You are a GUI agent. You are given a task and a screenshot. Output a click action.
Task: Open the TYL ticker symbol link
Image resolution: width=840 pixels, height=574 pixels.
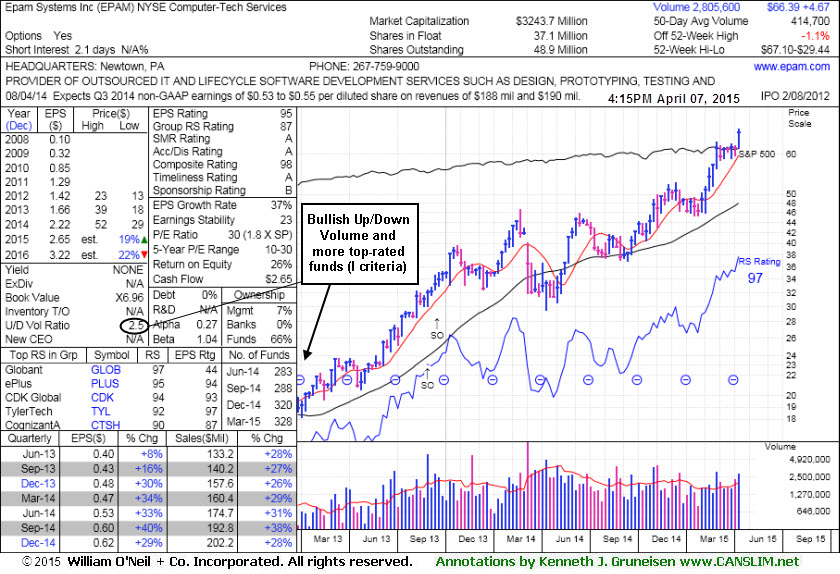[100, 412]
